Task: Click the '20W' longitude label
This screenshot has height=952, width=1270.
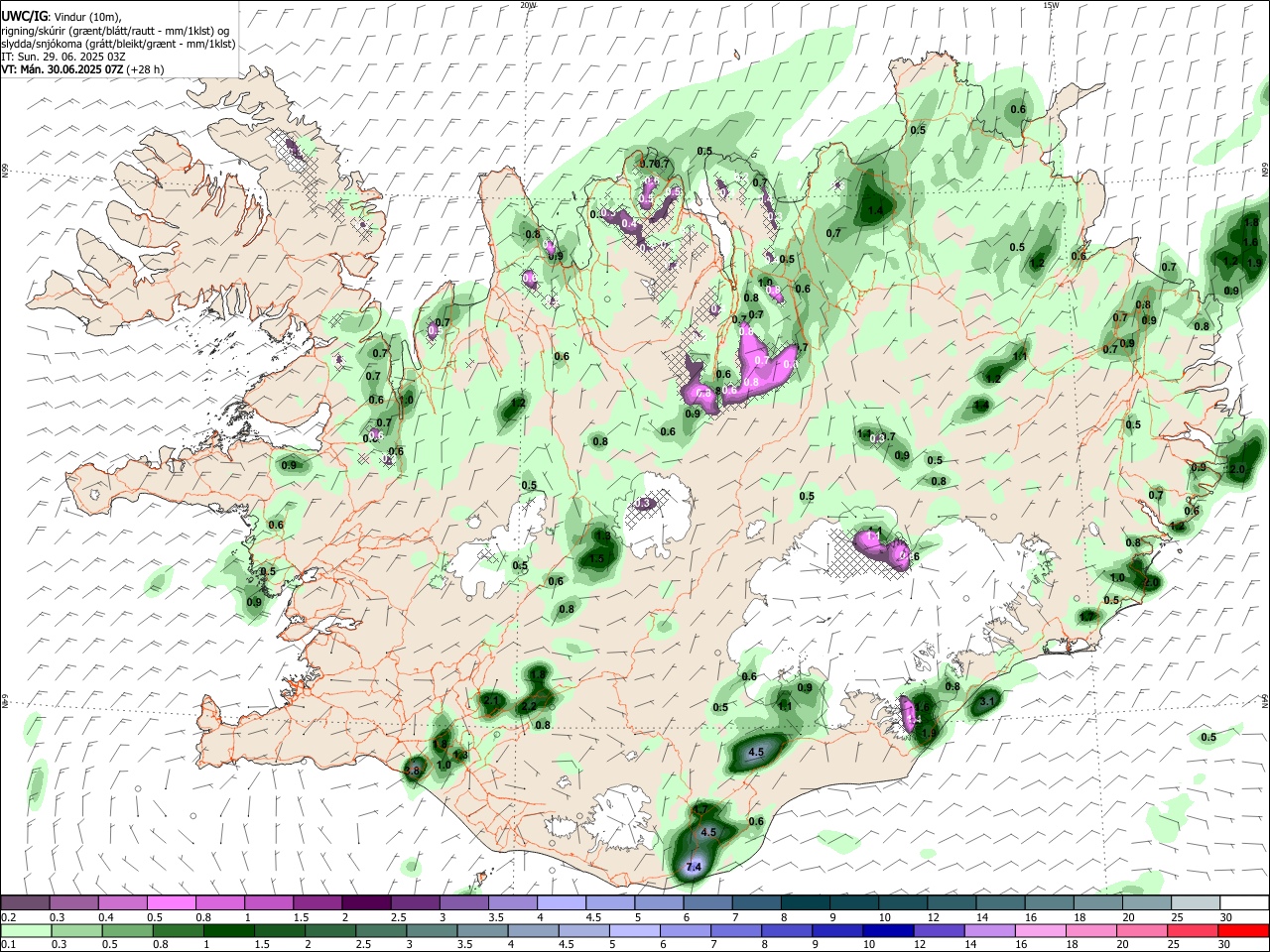Action: (528, 5)
